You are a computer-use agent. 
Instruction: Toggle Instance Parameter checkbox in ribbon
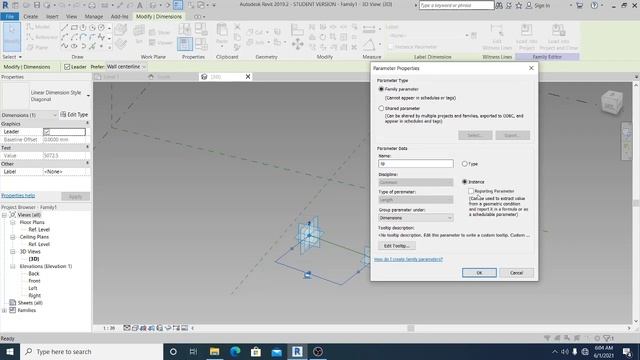click(x=391, y=47)
